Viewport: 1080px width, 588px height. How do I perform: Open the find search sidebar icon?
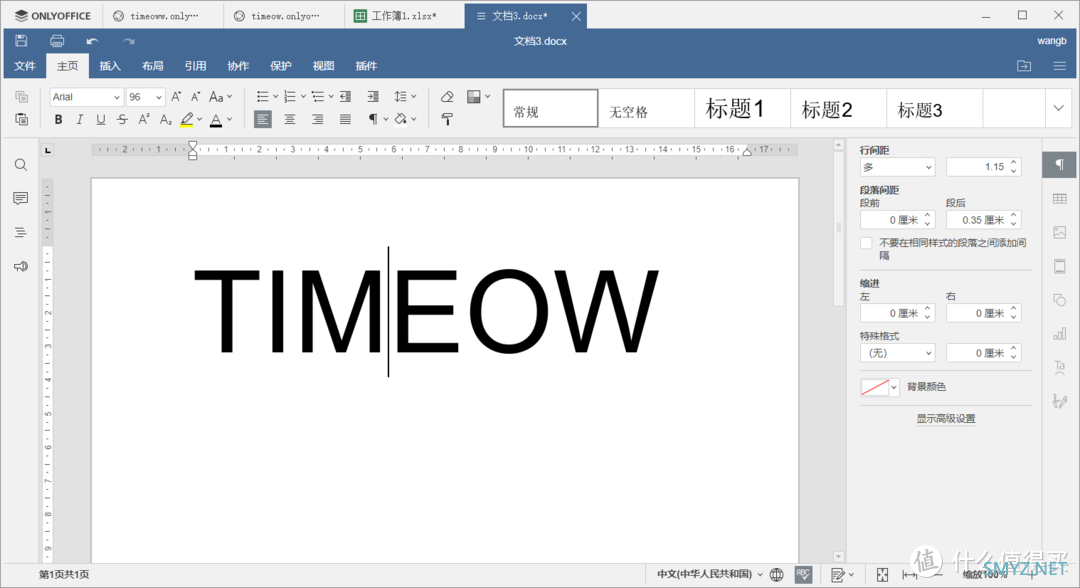point(21,165)
